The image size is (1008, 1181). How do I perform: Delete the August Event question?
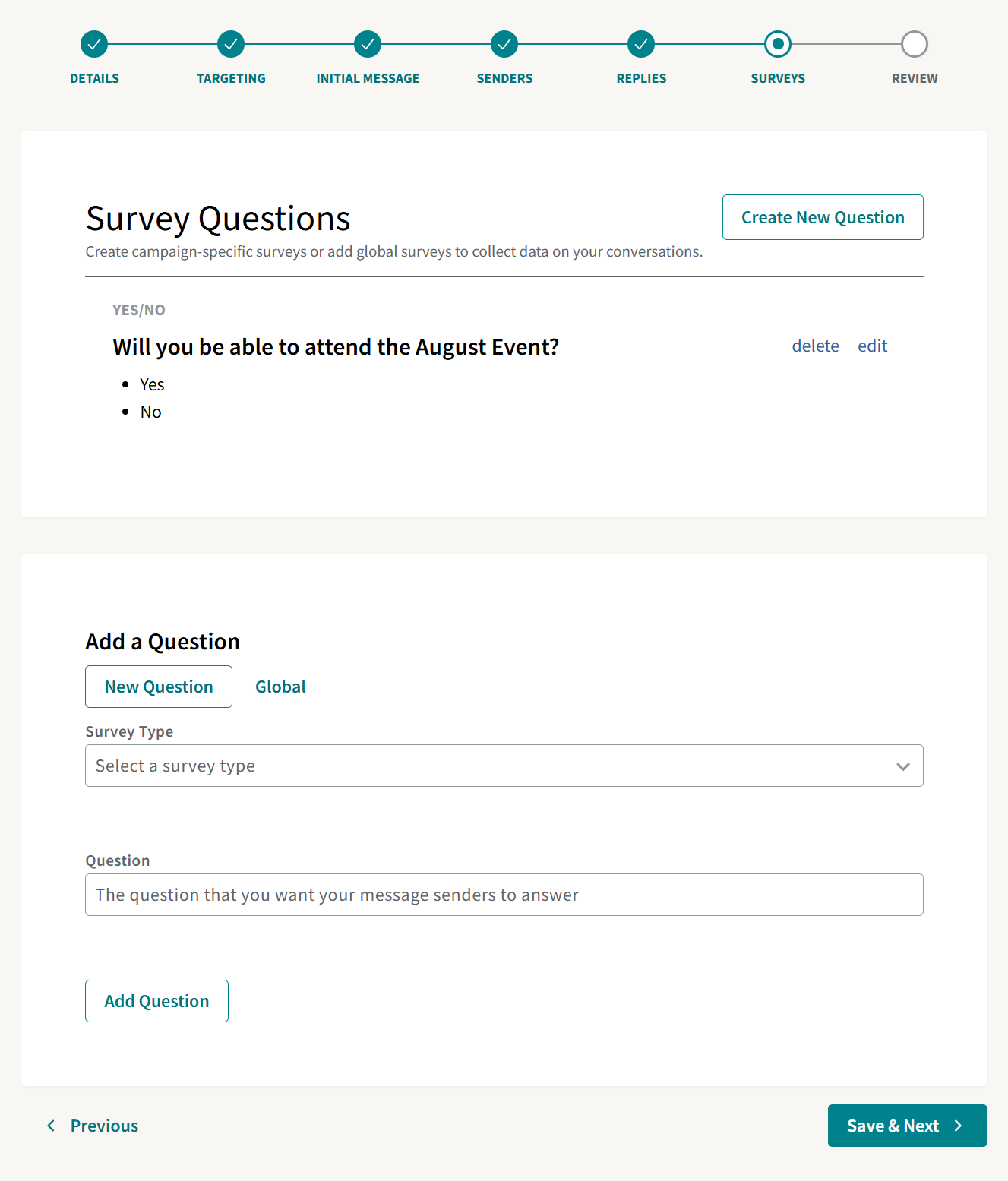click(815, 346)
